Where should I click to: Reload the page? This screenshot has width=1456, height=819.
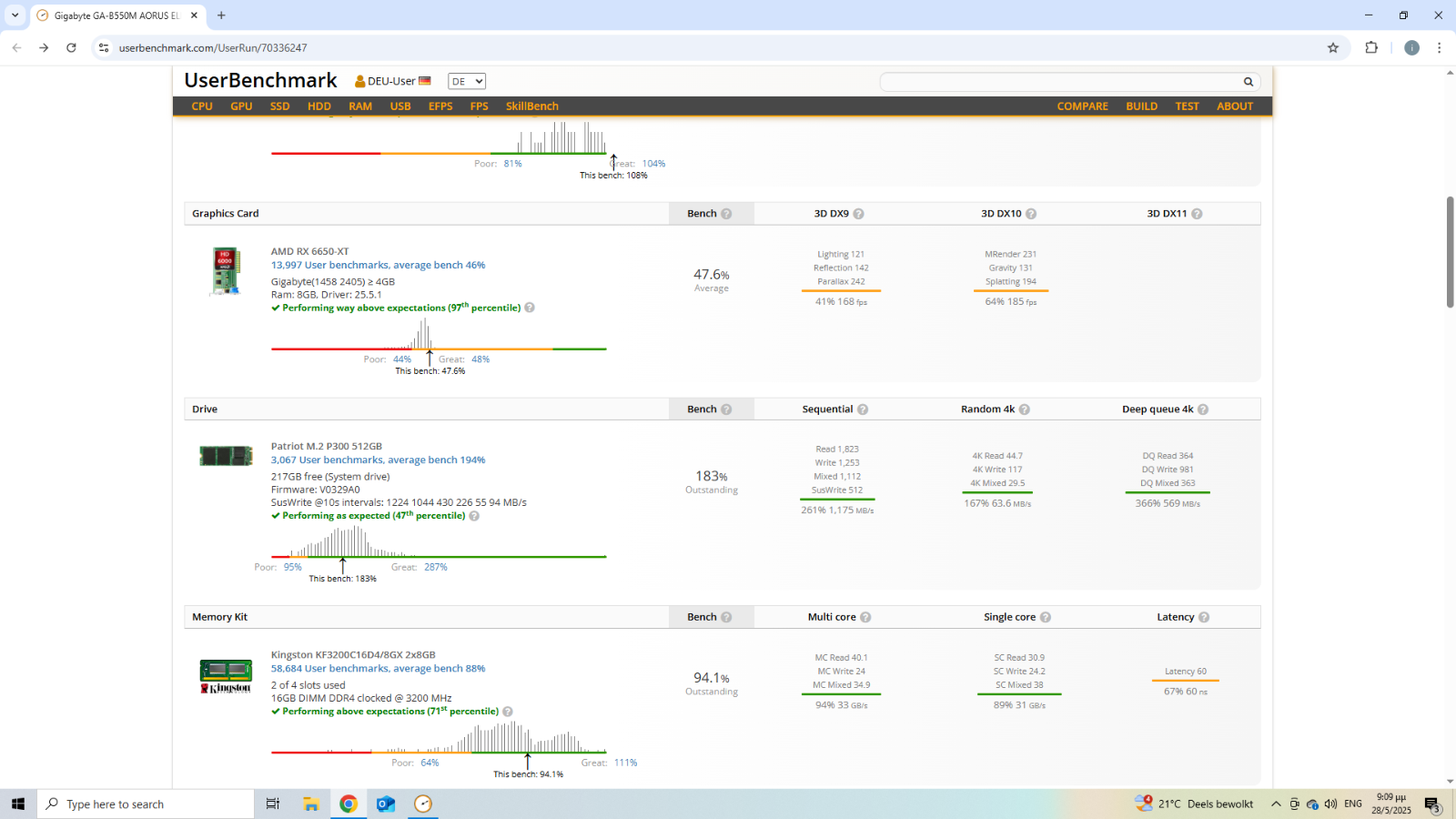(71, 48)
